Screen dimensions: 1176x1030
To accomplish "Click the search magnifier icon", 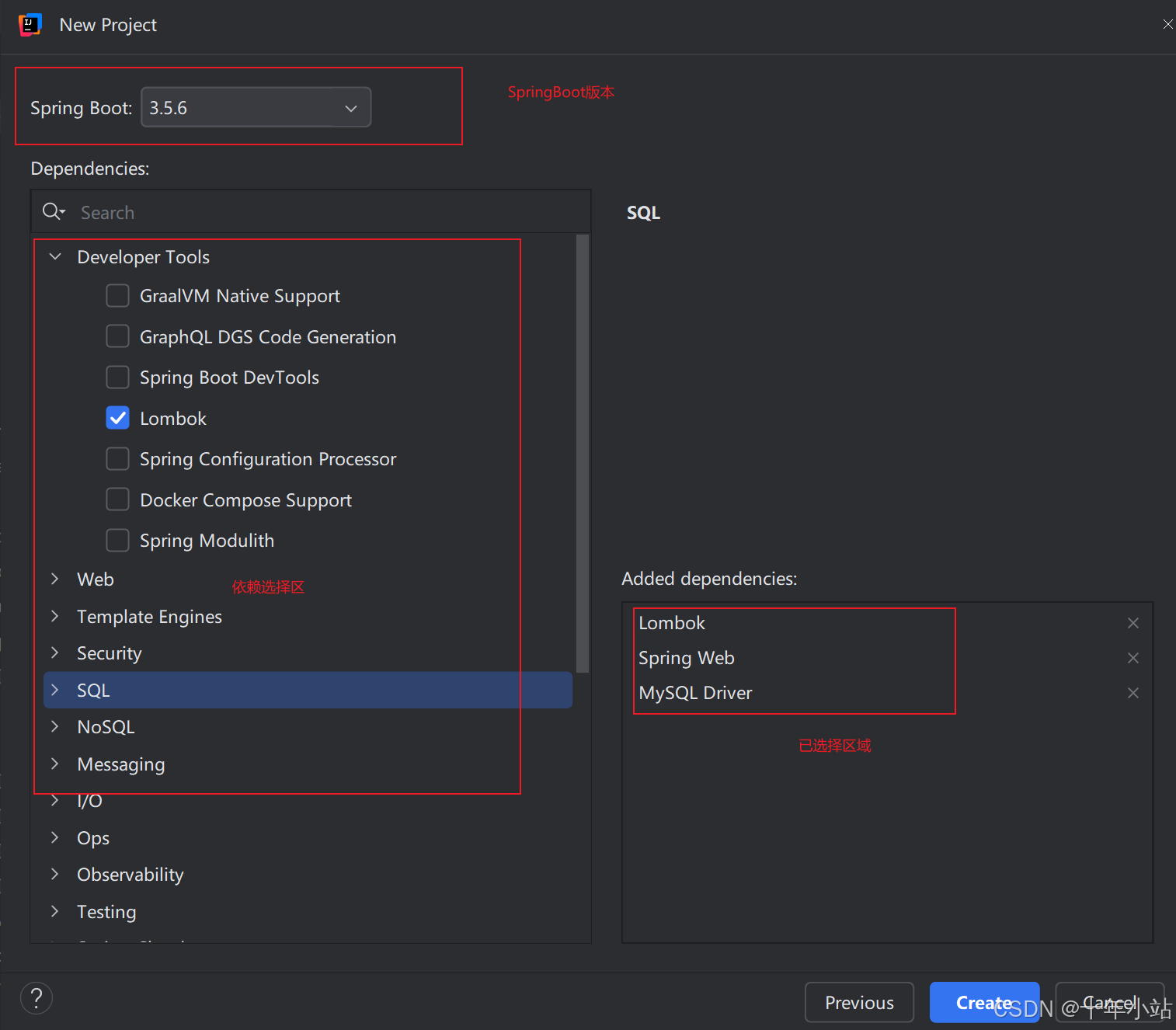I will pos(53,211).
